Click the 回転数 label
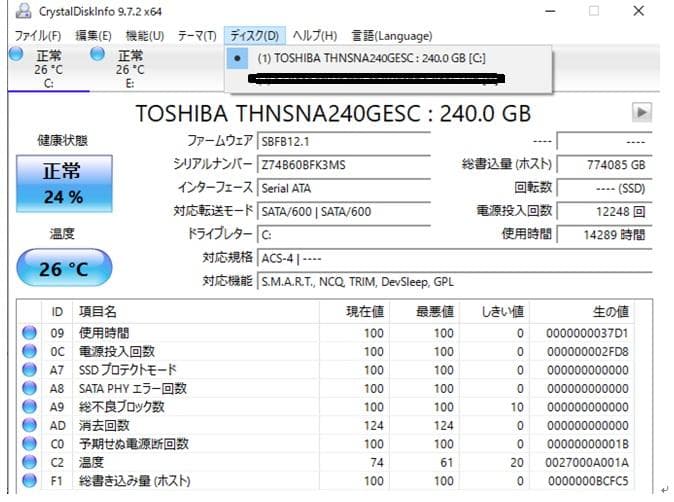Viewport: 674px width, 502px height. click(x=533, y=187)
